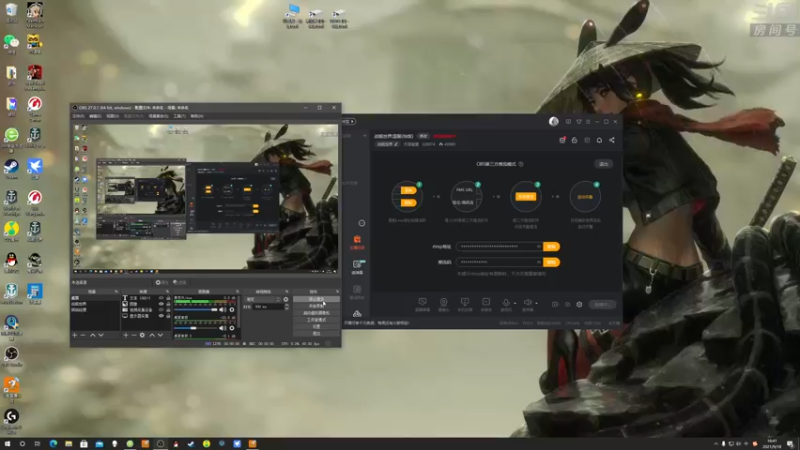Toggle visibility of display capture source
The height and width of the screenshot is (450, 800).
161,316
